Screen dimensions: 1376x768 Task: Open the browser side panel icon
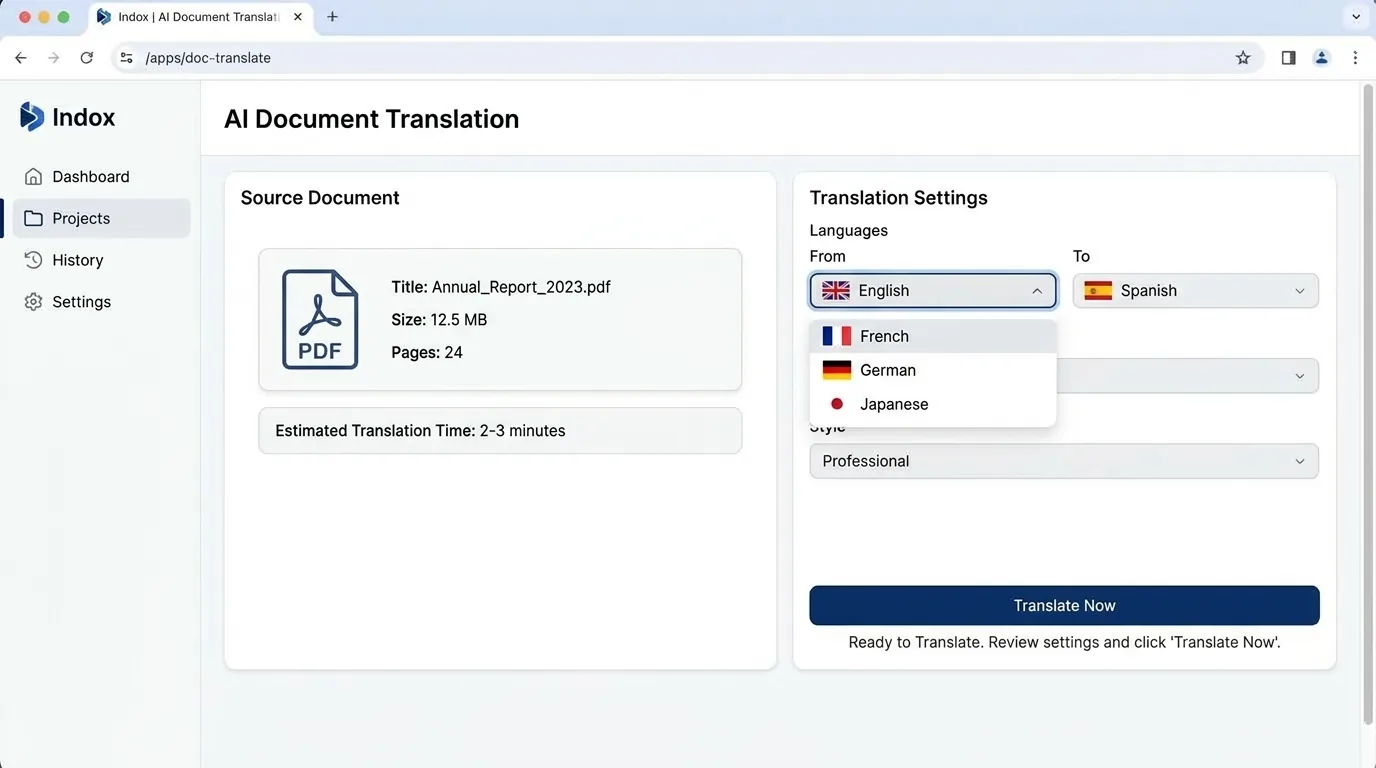tap(1288, 58)
